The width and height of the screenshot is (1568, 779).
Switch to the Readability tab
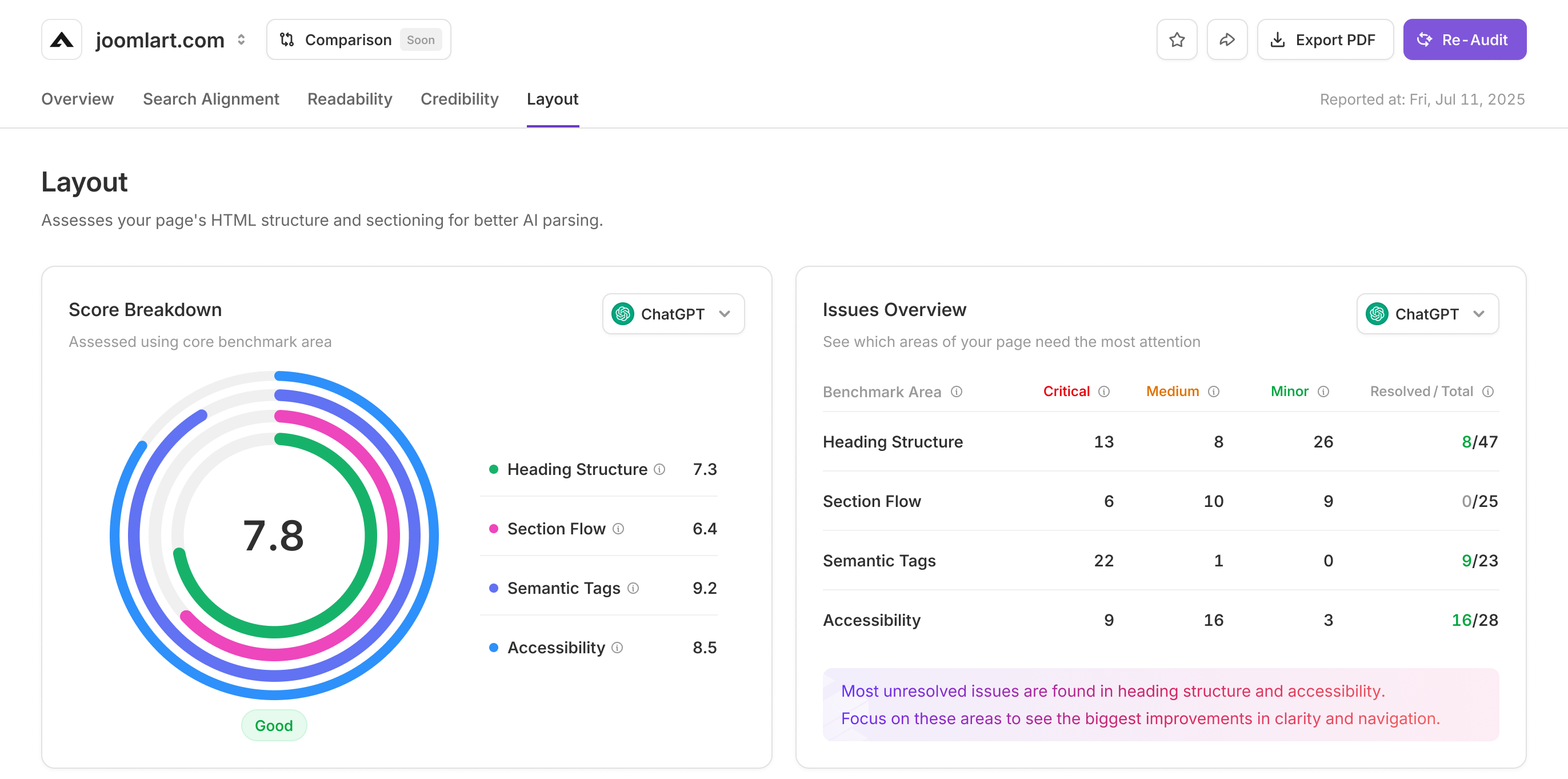(349, 99)
